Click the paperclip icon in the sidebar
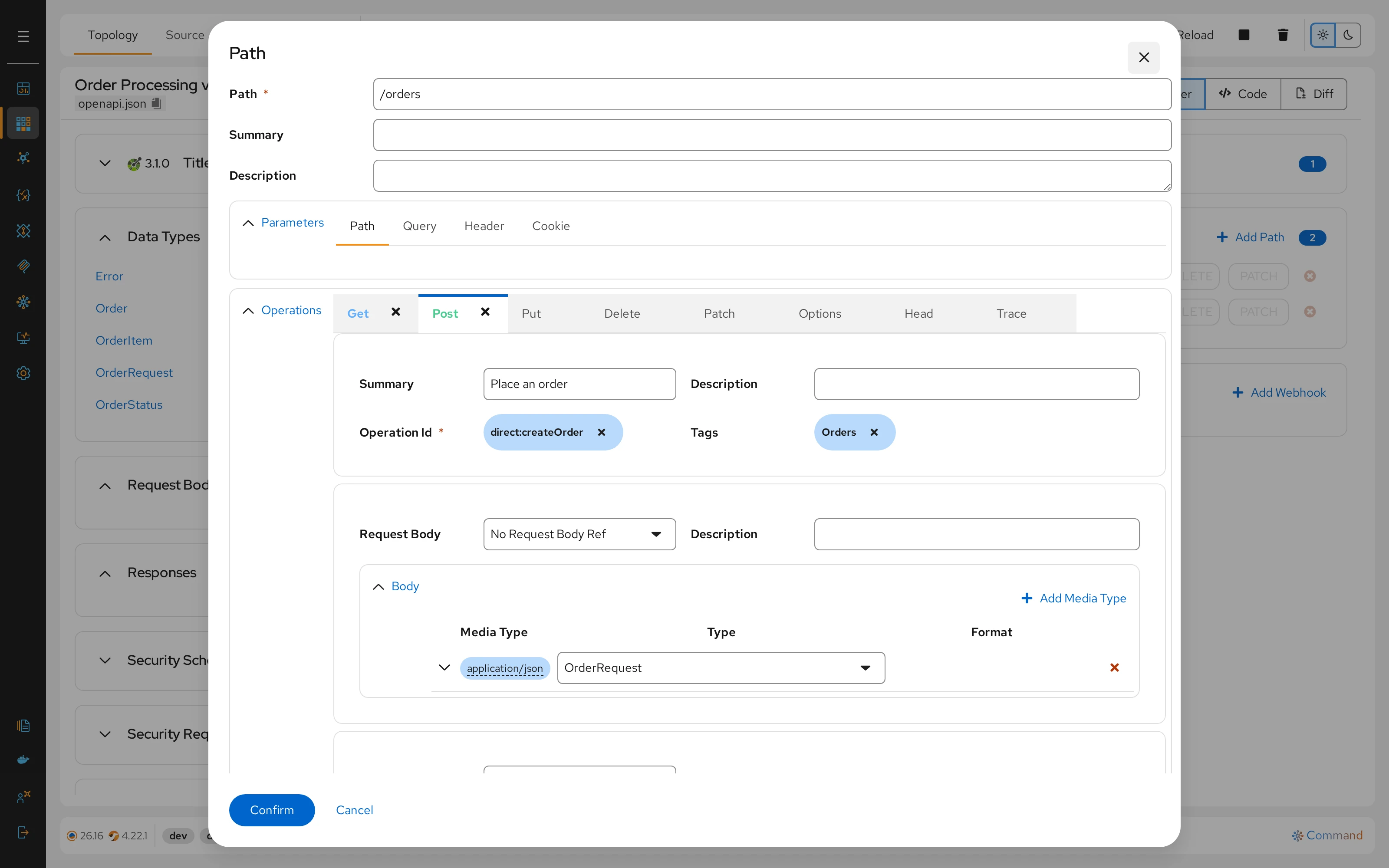Screen dimensions: 1389x868 pos(23,266)
